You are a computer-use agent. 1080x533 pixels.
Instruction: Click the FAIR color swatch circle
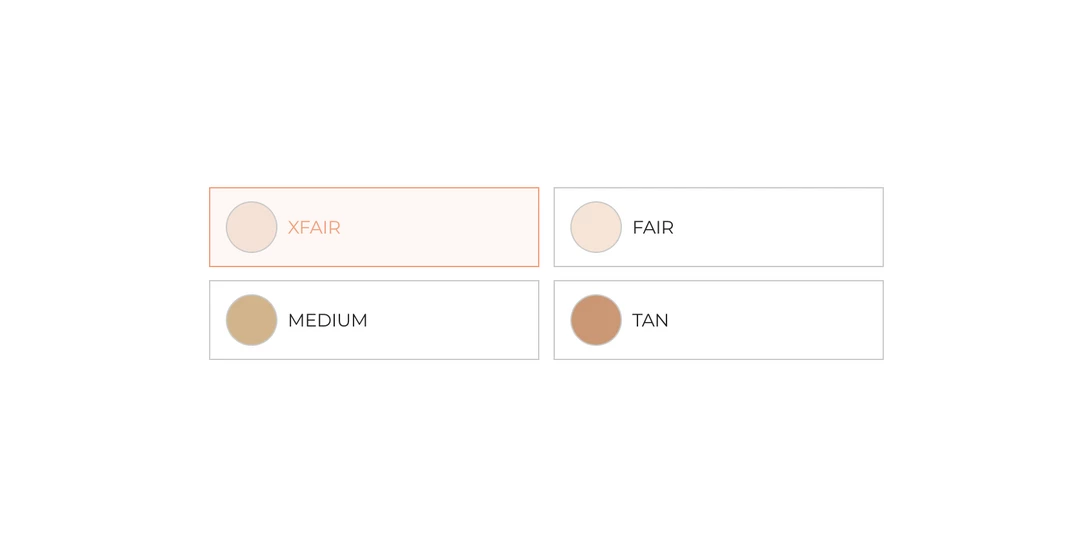(596, 227)
